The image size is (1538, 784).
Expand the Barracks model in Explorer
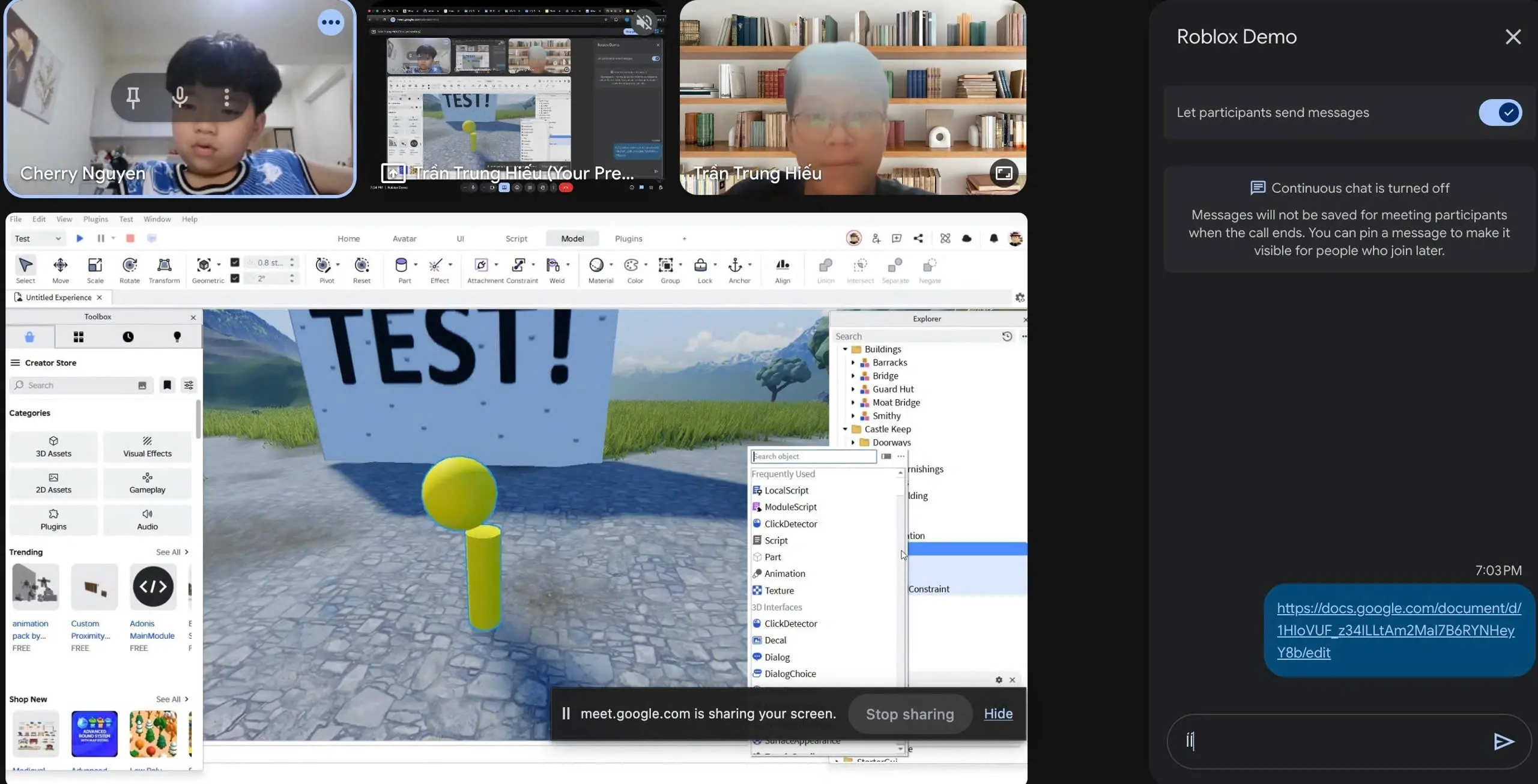pos(853,363)
